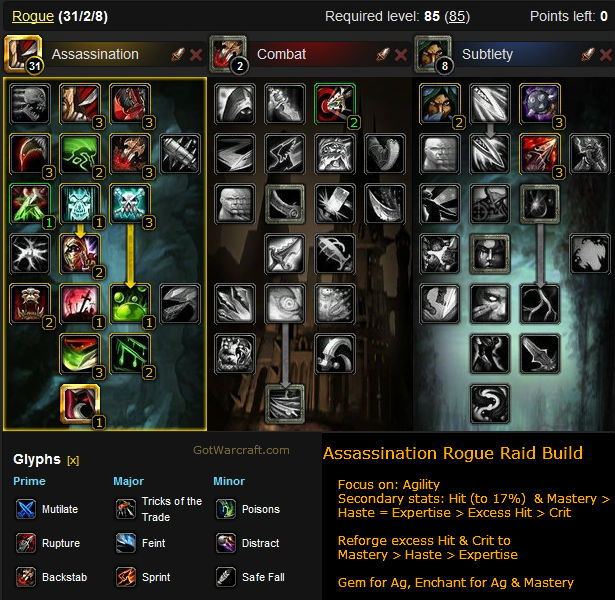This screenshot has height=600, width=615.
Task: Click the Distract minor glyph icon
Action: pyautogui.click(x=226, y=543)
